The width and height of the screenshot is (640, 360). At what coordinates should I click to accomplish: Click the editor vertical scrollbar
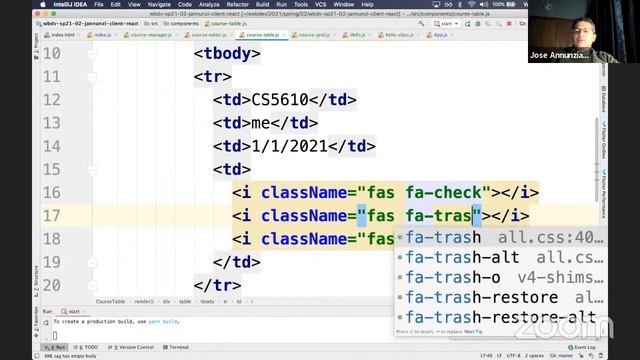tap(597, 159)
